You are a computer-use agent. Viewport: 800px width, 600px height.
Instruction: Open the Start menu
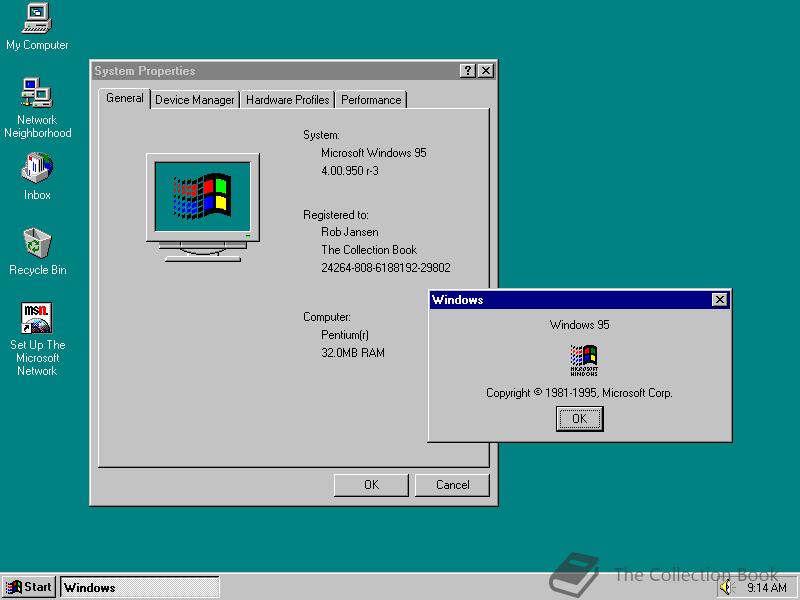(29, 587)
